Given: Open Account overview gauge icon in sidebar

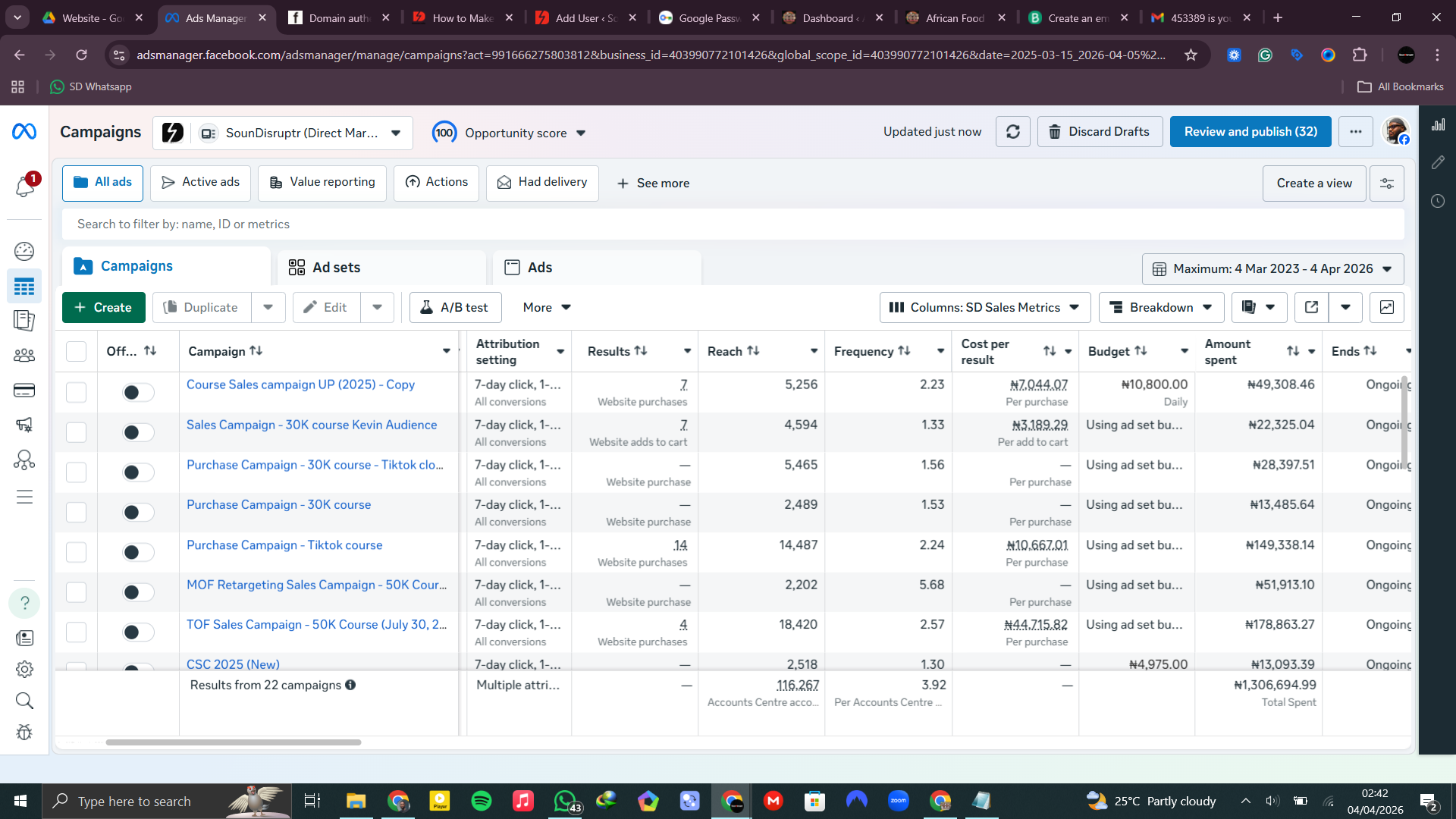Looking at the screenshot, I should click(x=24, y=251).
